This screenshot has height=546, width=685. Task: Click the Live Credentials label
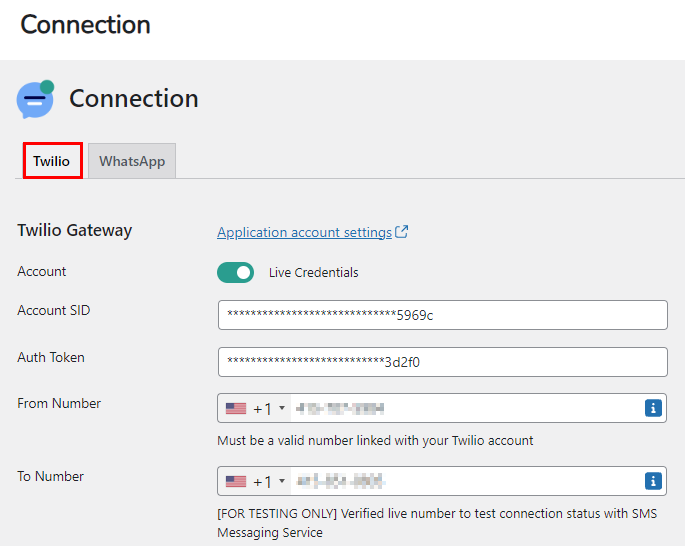314,273
